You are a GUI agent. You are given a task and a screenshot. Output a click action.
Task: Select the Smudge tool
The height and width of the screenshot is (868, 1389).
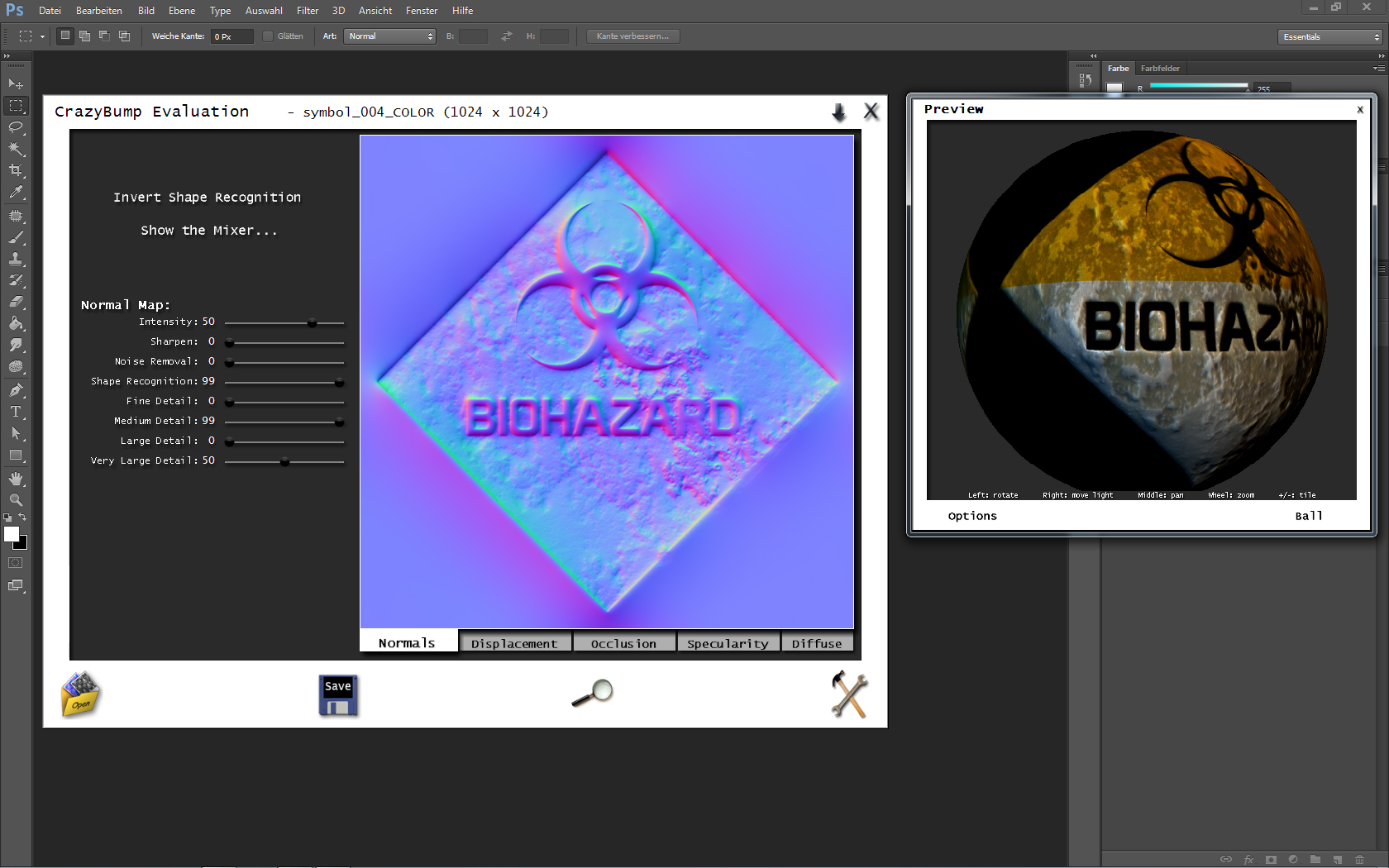(16, 345)
